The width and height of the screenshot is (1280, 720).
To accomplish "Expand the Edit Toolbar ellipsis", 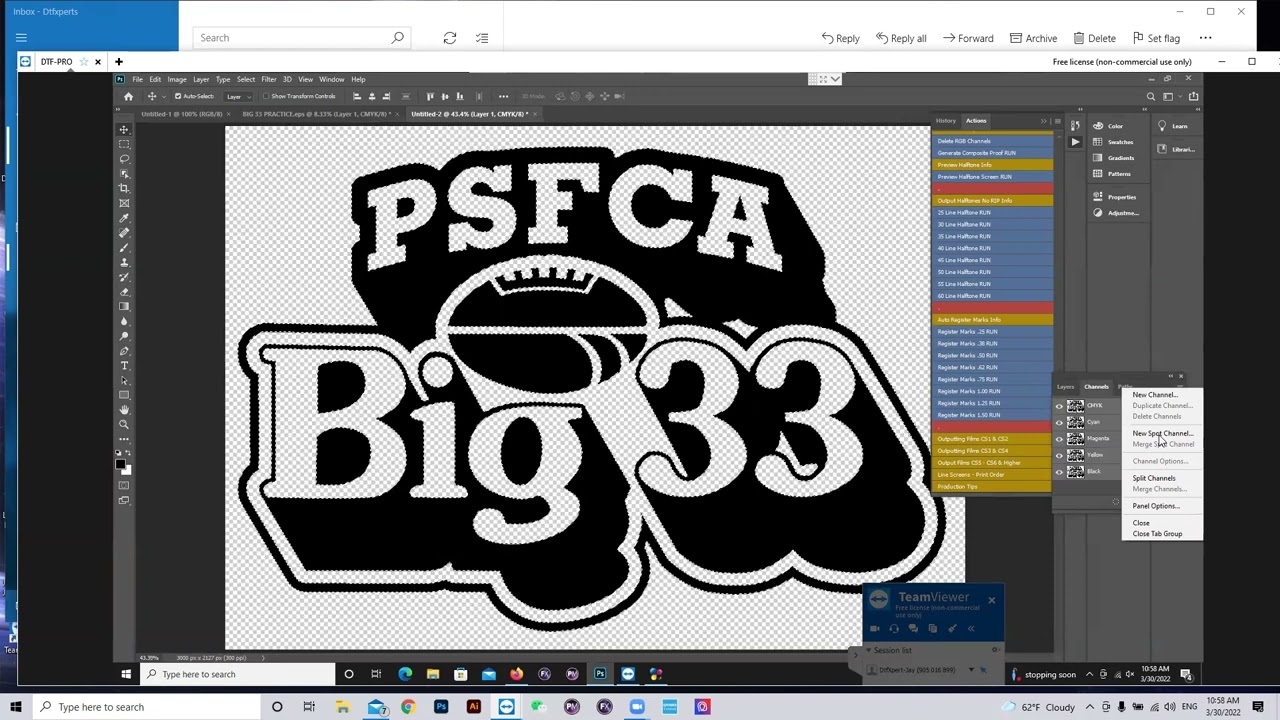I will point(124,439).
